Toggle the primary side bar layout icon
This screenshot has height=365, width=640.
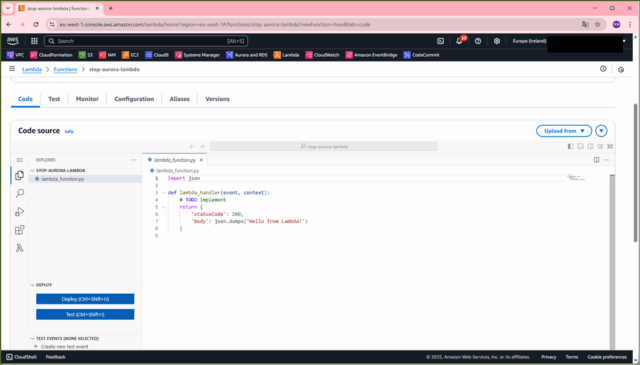pos(571,146)
